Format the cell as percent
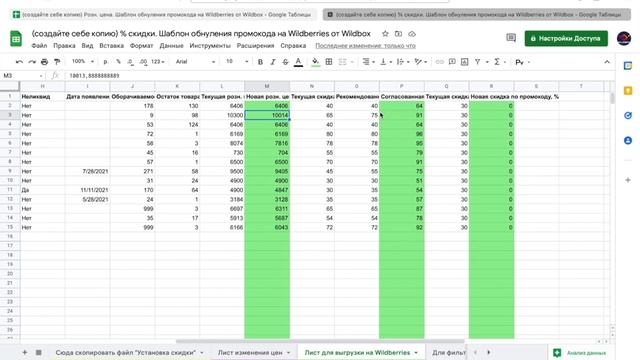Image resolution: width=640 pixels, height=360 pixels. click(118, 62)
